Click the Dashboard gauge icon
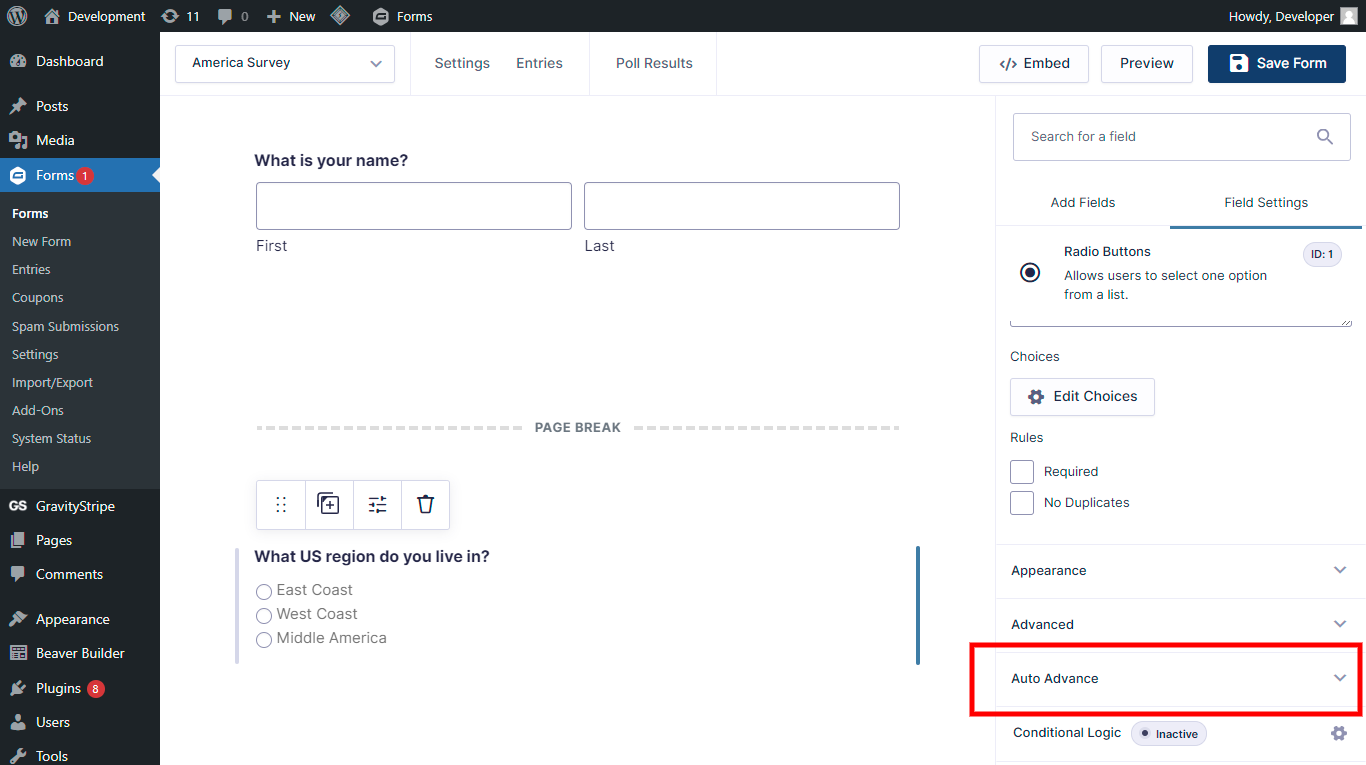The image size is (1366, 765). pos(18,61)
